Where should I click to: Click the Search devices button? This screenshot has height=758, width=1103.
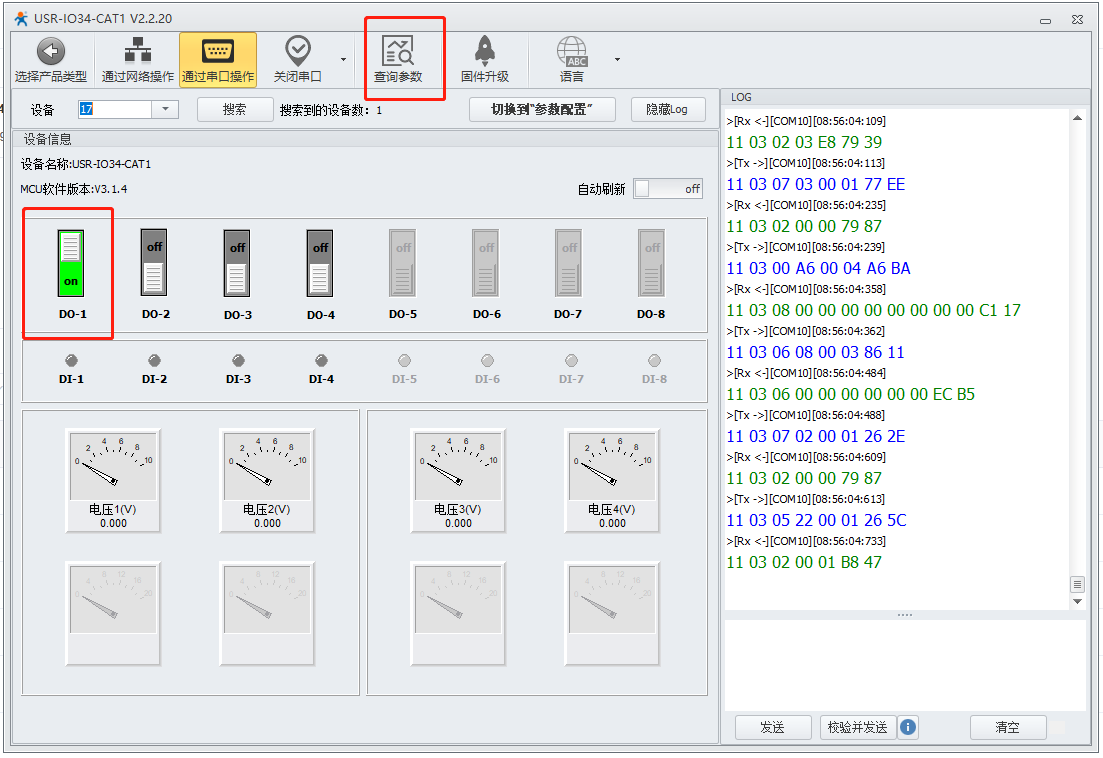(235, 110)
